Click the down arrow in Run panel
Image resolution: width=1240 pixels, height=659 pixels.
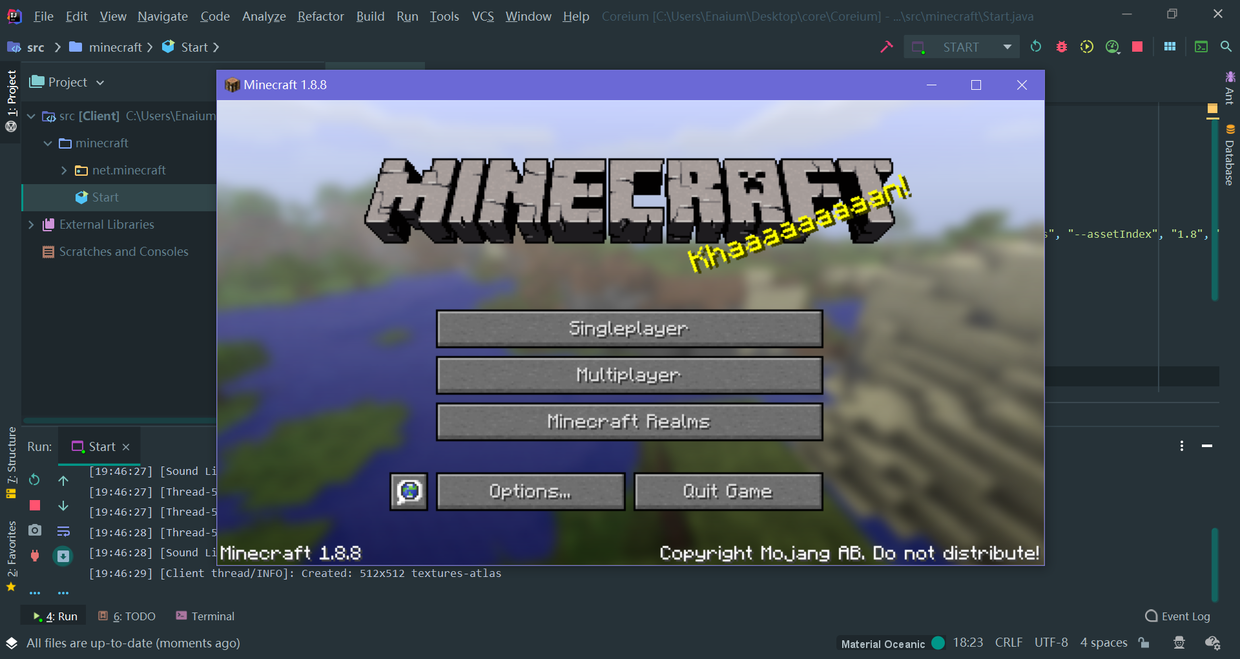[63, 506]
